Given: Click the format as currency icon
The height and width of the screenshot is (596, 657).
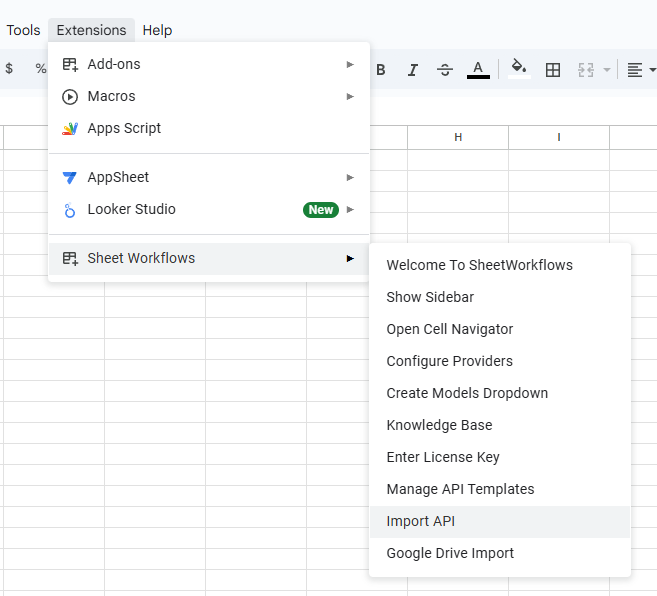Looking at the screenshot, I should [x=9, y=69].
